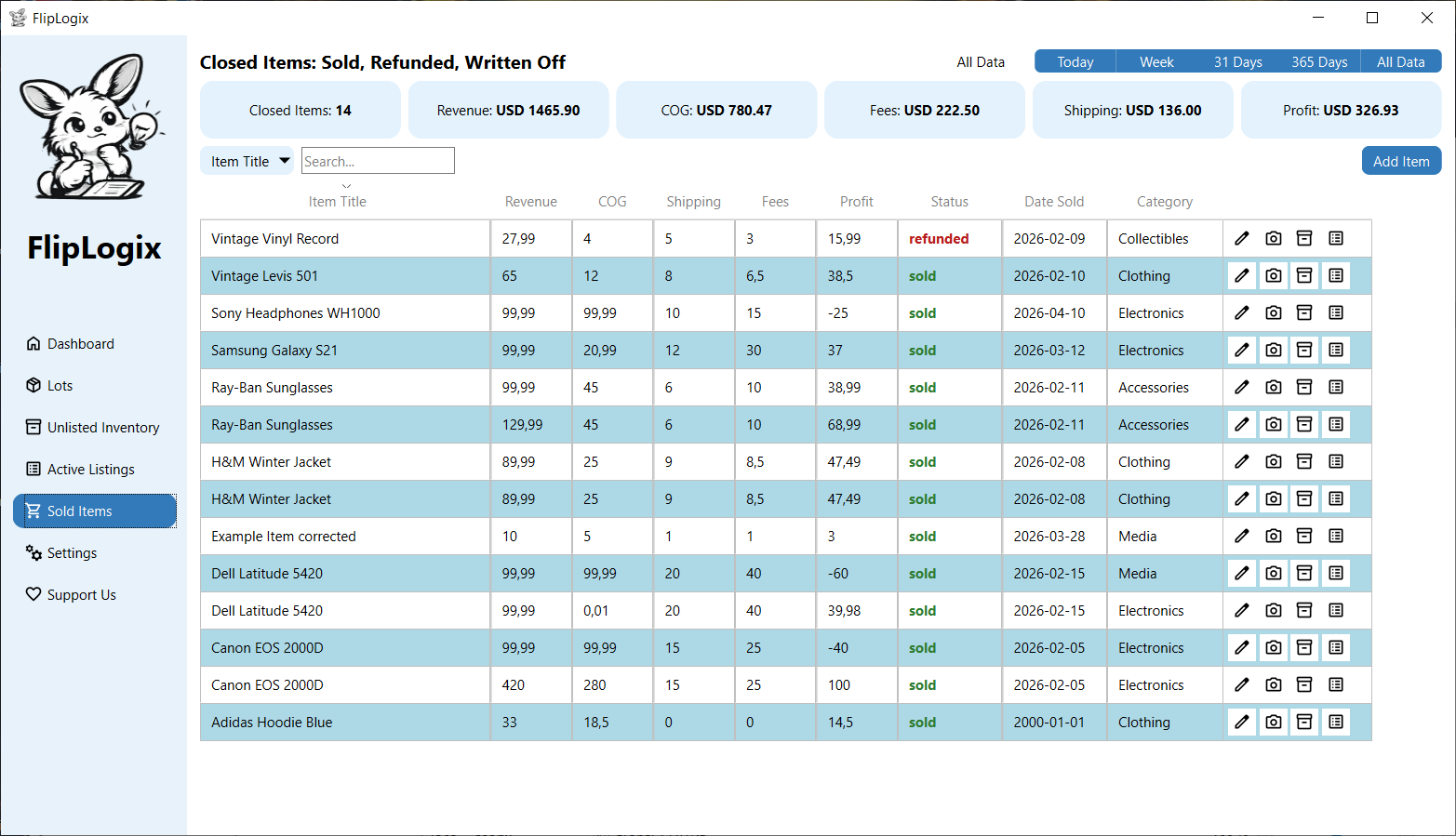Open the Dashboard page in sidebar
The height and width of the screenshot is (836, 1456).
(x=81, y=344)
